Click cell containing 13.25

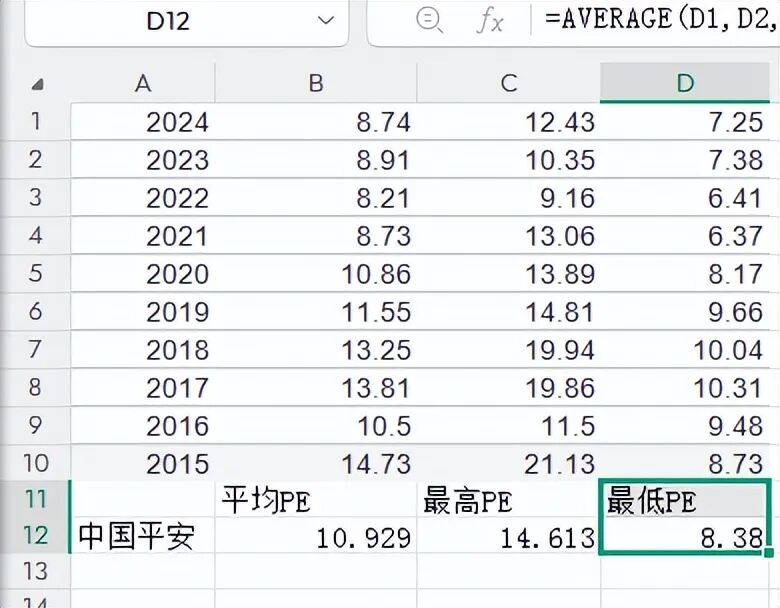click(x=316, y=349)
